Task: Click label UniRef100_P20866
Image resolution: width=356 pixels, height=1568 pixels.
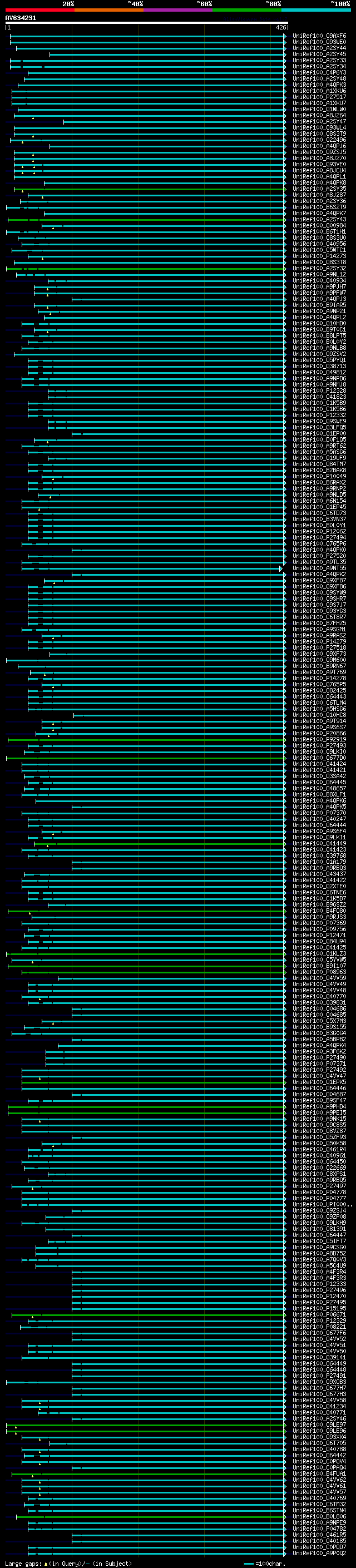Action: pos(319,734)
